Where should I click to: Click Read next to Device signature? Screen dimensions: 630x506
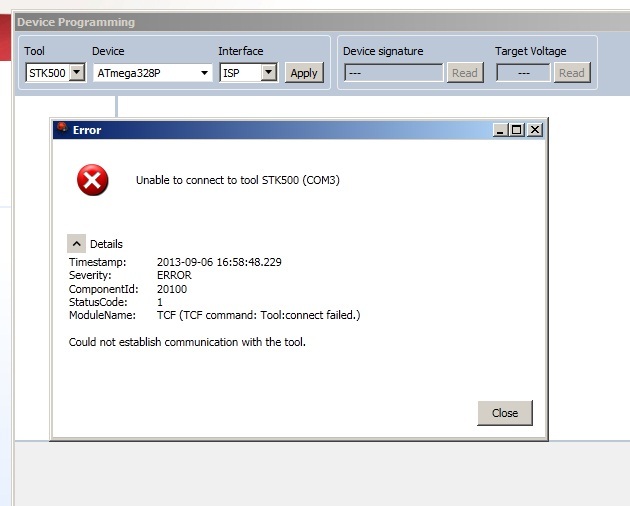(x=465, y=73)
